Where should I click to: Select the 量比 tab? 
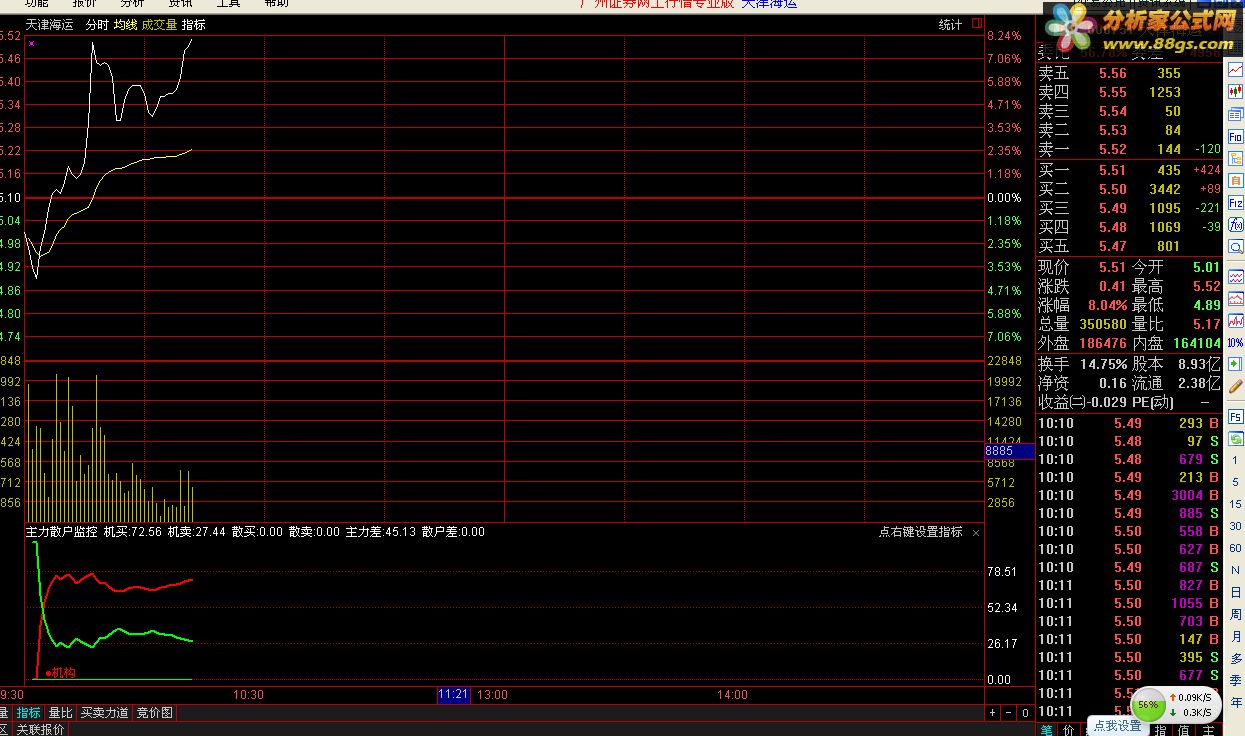[61, 713]
